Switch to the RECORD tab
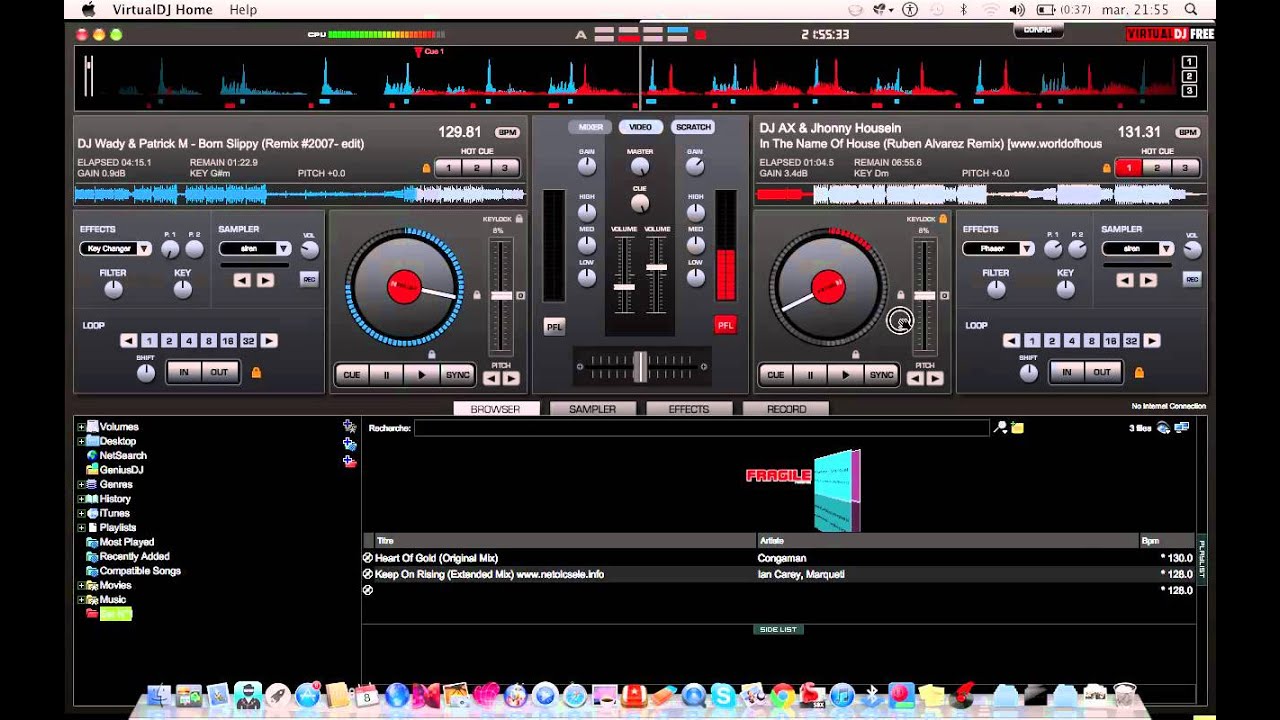 [x=786, y=409]
